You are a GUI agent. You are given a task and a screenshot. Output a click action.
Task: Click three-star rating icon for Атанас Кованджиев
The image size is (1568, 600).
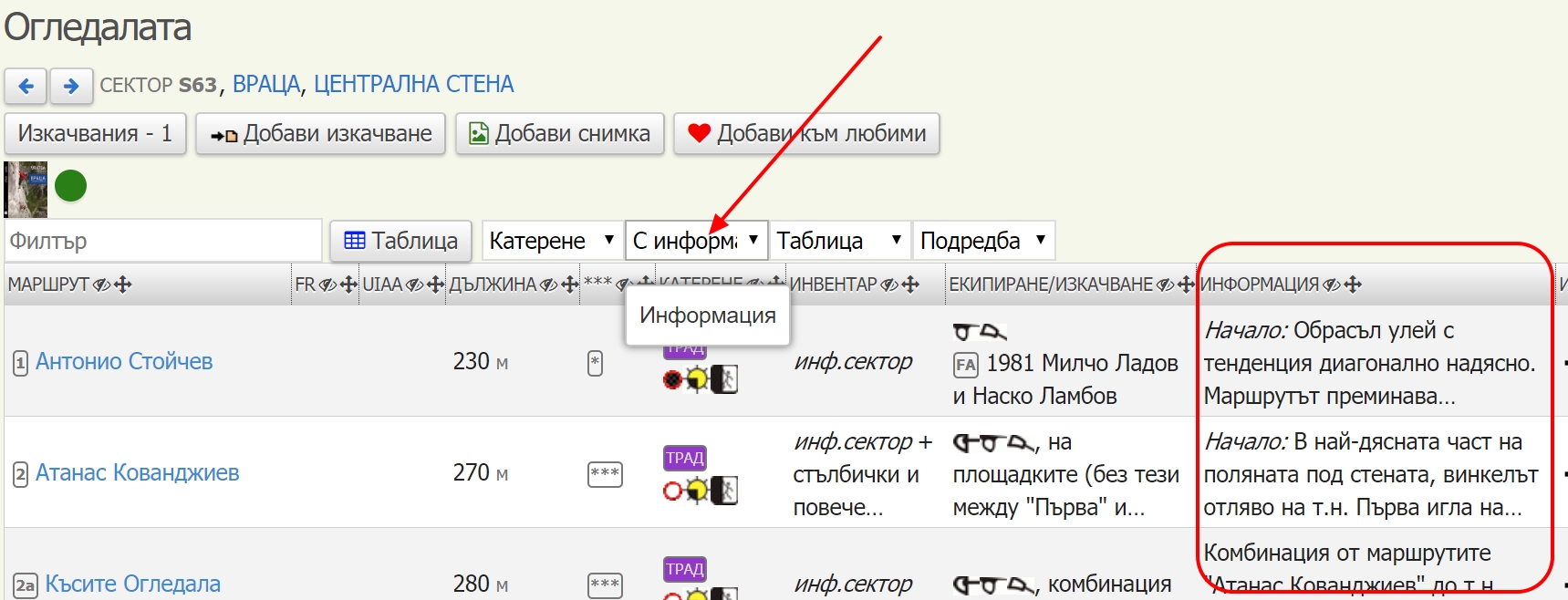605,473
